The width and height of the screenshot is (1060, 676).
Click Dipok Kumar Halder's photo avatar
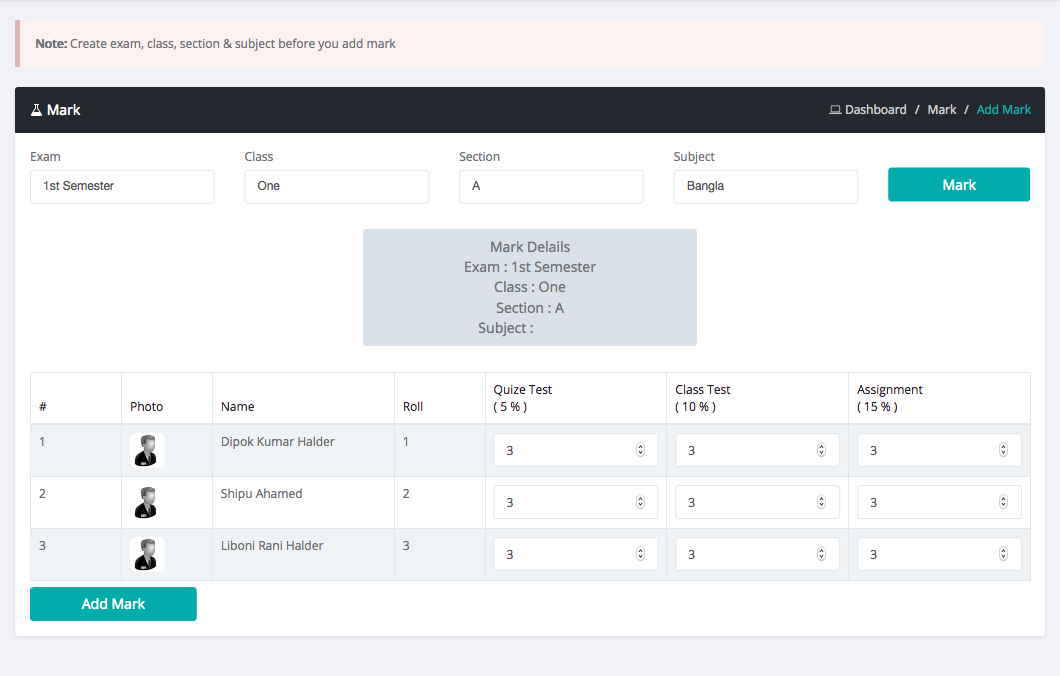tap(147, 450)
